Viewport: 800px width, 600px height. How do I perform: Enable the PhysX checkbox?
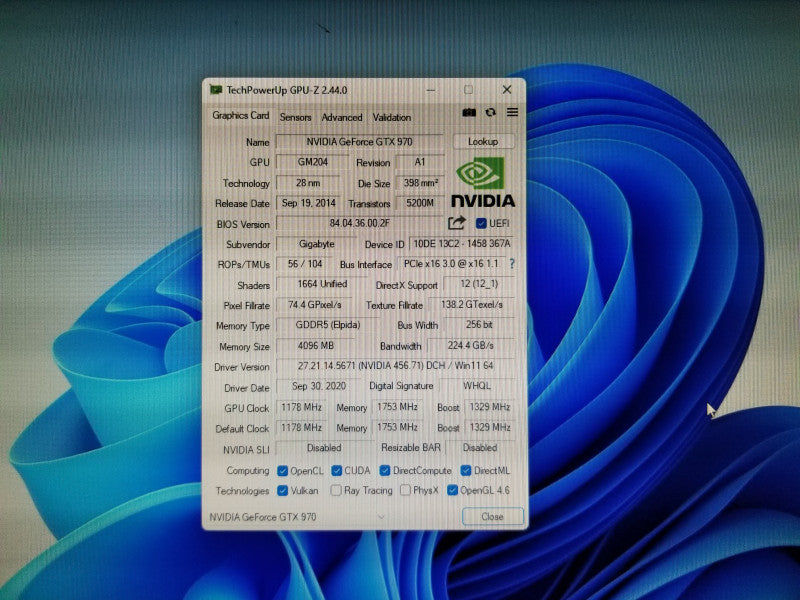pyautogui.click(x=405, y=490)
